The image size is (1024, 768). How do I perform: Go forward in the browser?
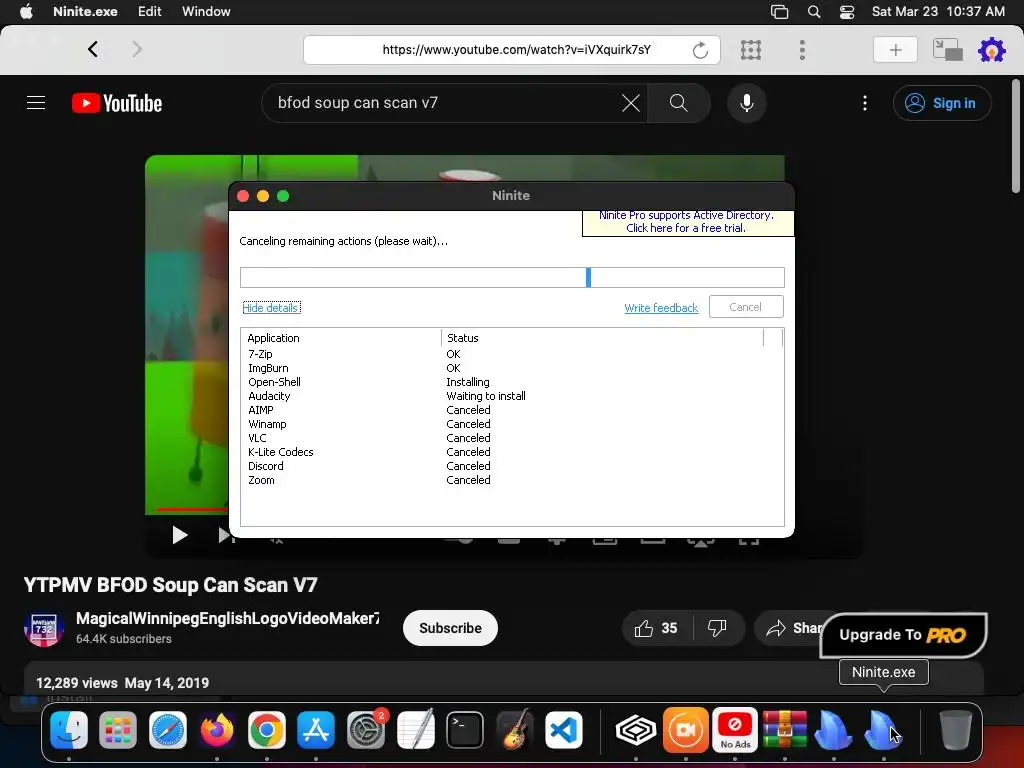(x=136, y=49)
